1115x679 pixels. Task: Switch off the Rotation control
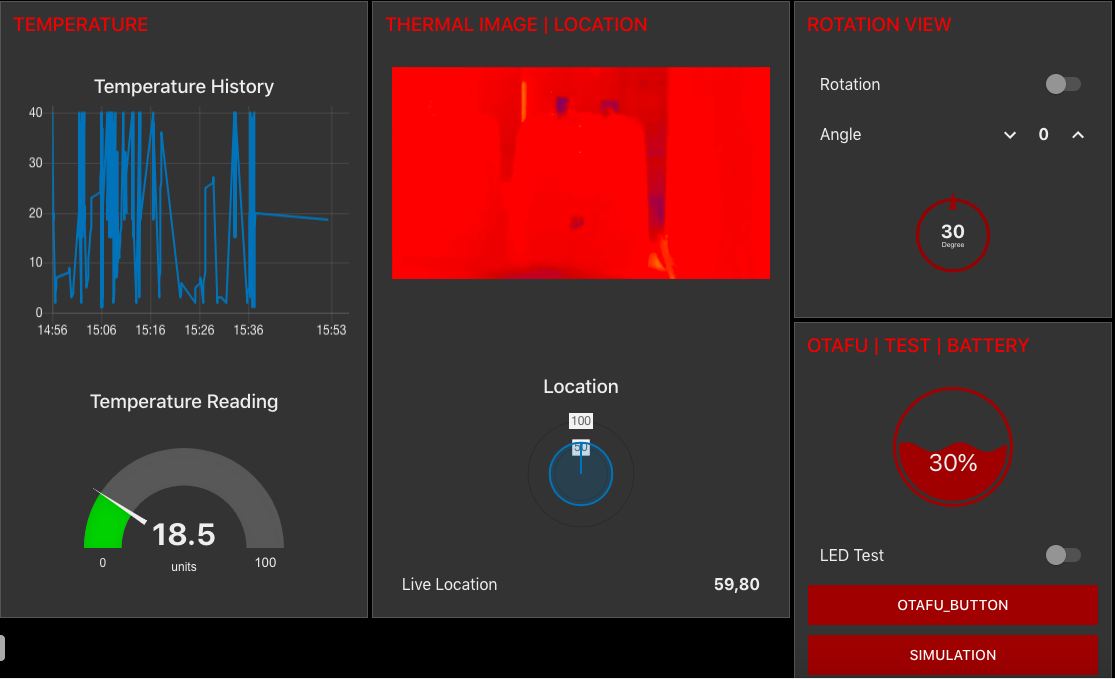1063,84
